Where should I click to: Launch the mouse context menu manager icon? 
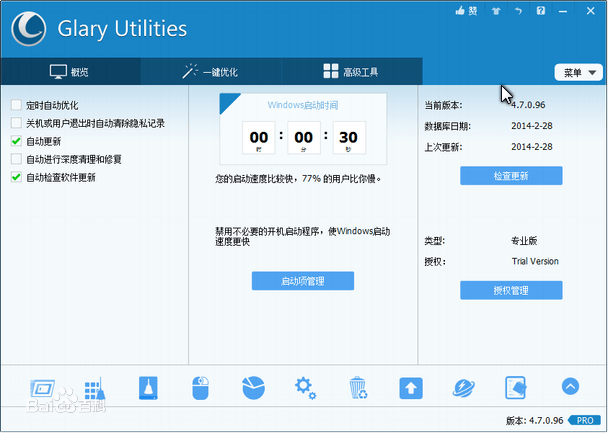[x=200, y=388]
